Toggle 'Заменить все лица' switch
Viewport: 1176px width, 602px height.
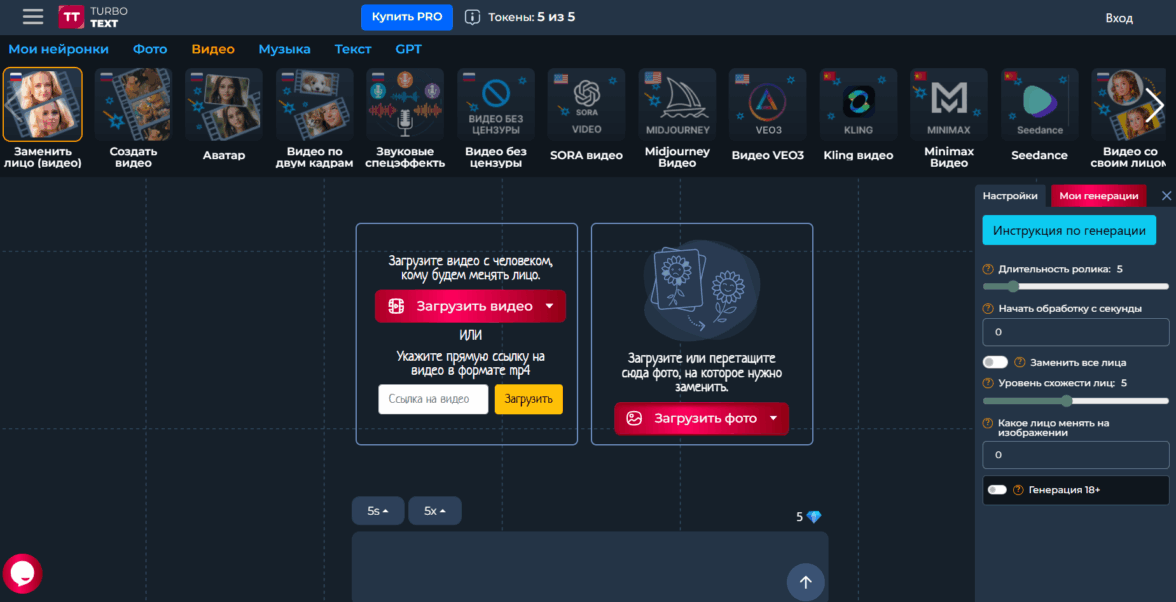click(995, 362)
